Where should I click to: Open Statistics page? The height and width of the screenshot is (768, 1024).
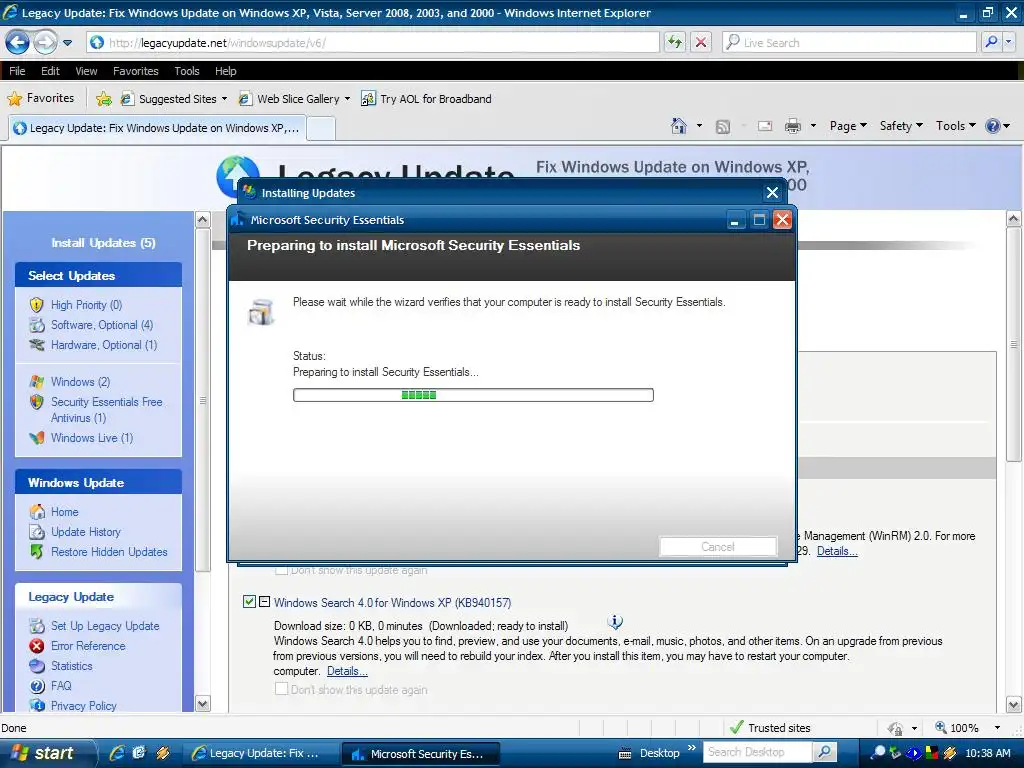coord(72,666)
